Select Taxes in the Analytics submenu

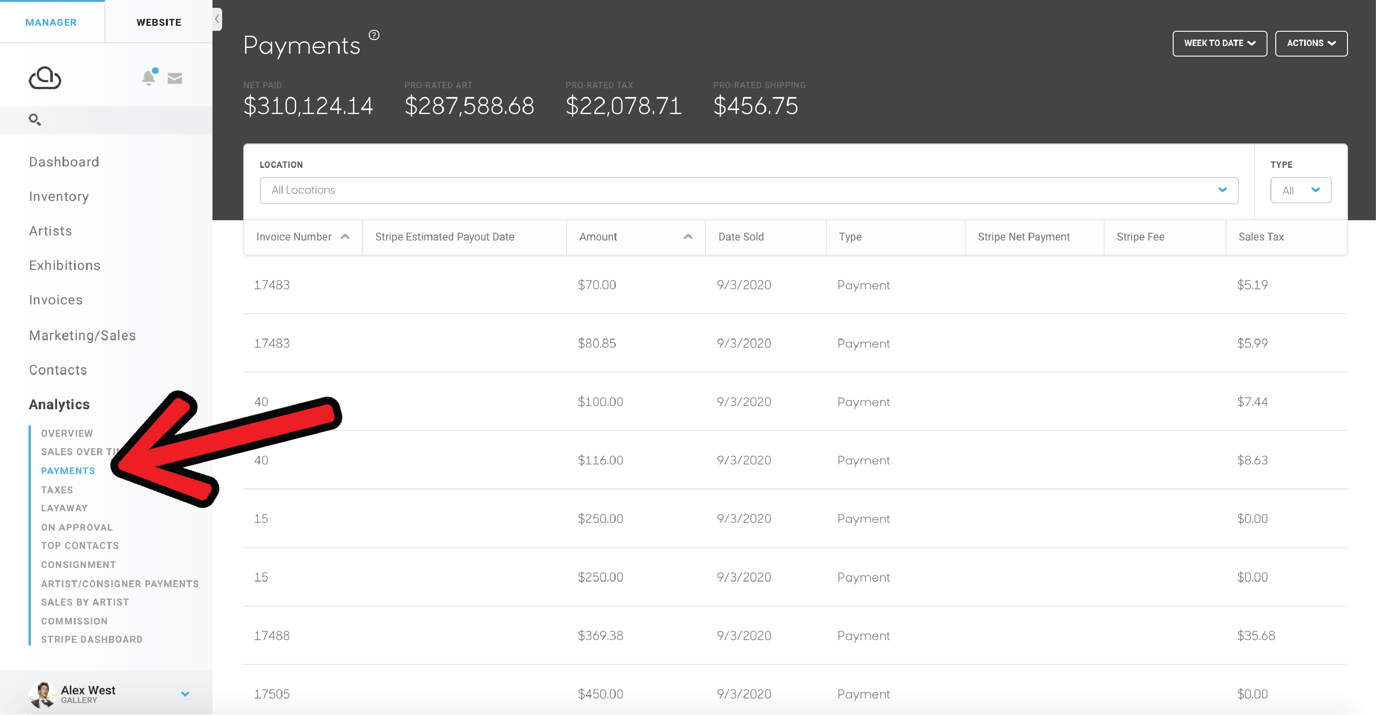coord(57,490)
